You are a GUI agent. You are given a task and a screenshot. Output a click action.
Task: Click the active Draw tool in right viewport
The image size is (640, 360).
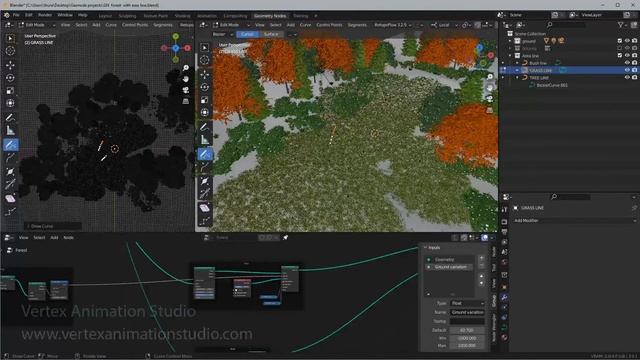tap(205, 154)
